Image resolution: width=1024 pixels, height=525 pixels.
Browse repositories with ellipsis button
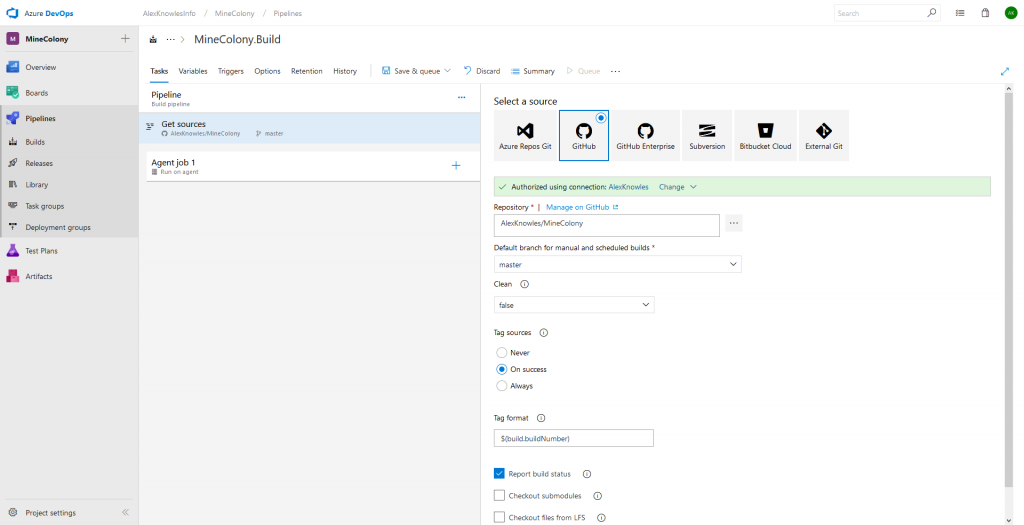click(733, 223)
